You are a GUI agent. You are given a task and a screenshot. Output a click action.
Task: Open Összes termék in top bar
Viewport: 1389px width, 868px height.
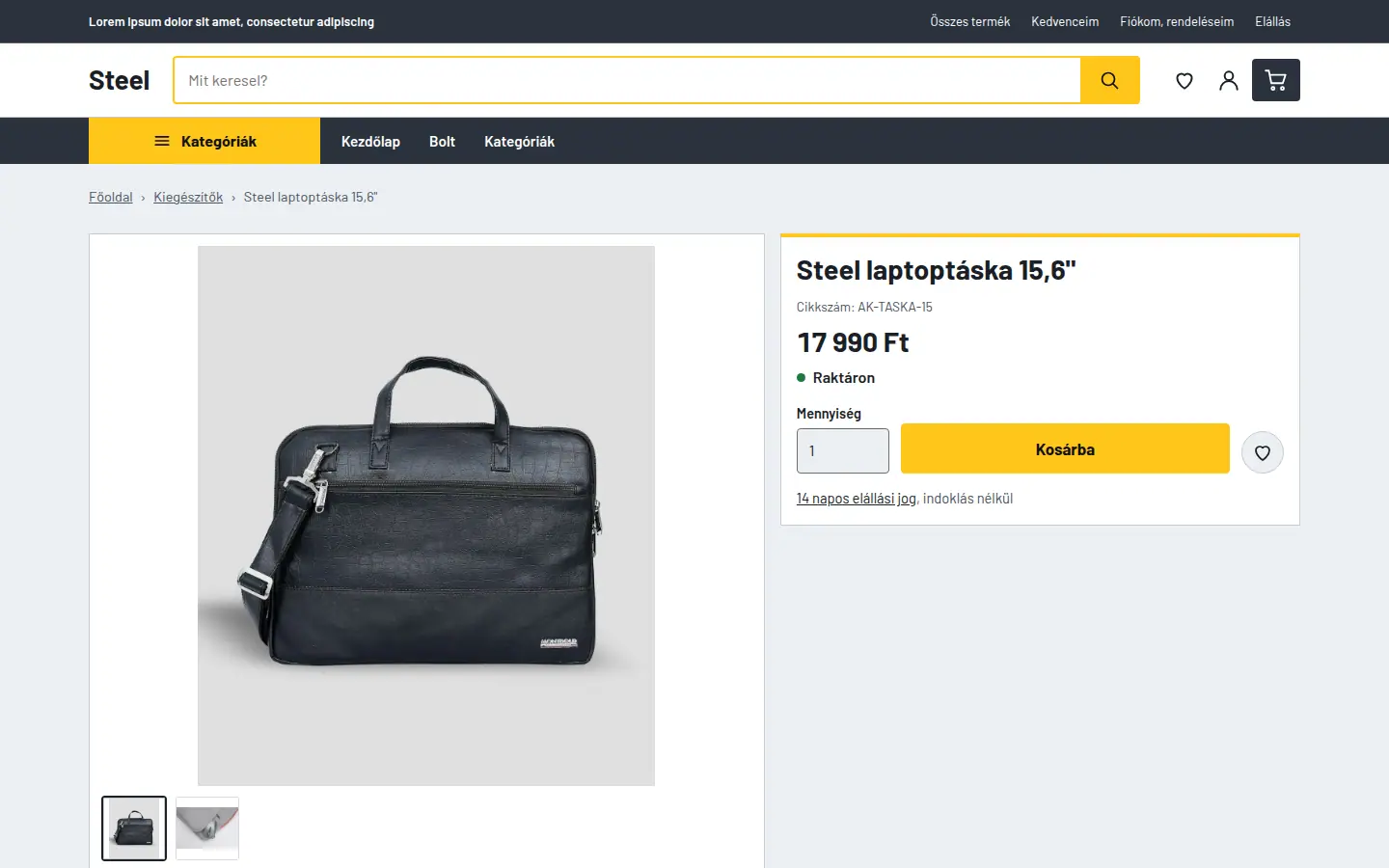point(969,21)
